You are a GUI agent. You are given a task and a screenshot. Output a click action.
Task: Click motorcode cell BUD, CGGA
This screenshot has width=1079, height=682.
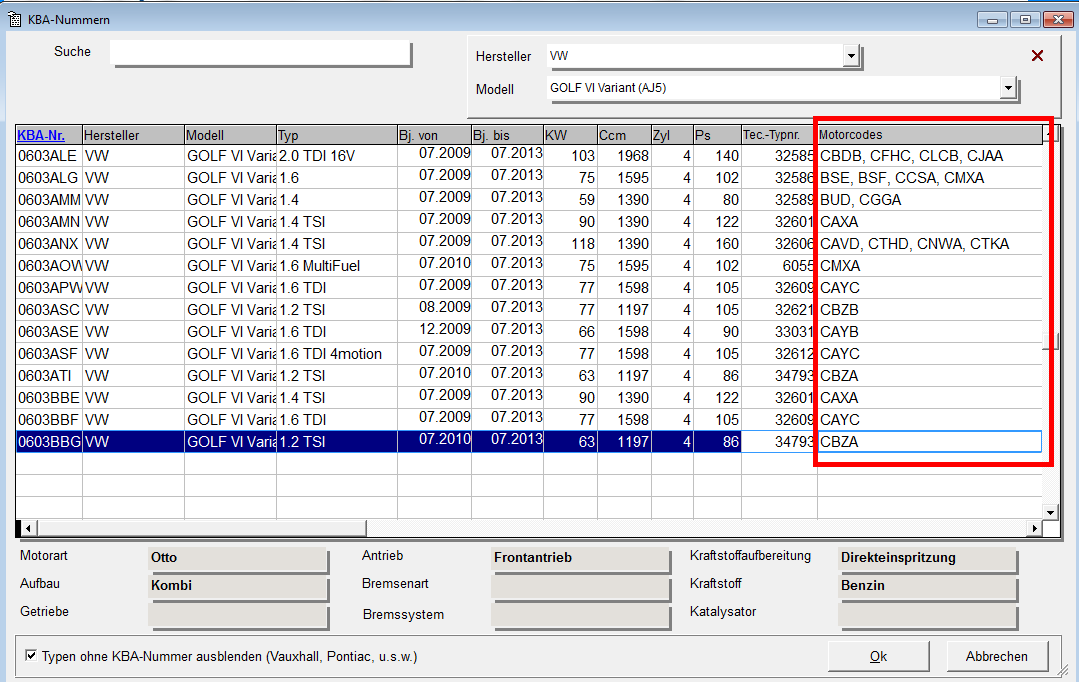pos(930,200)
